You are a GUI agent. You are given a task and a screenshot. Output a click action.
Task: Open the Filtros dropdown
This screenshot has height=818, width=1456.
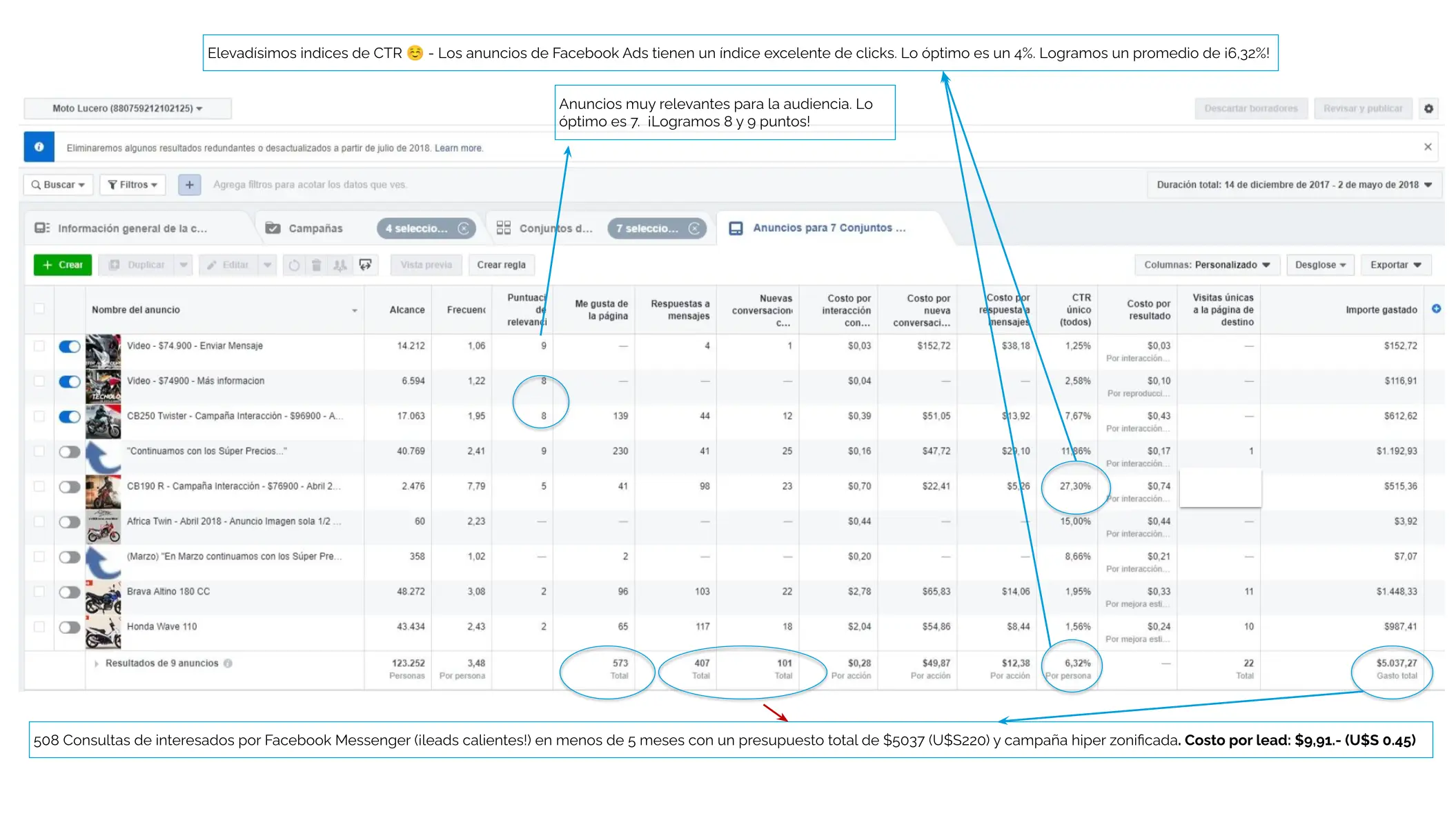point(133,185)
